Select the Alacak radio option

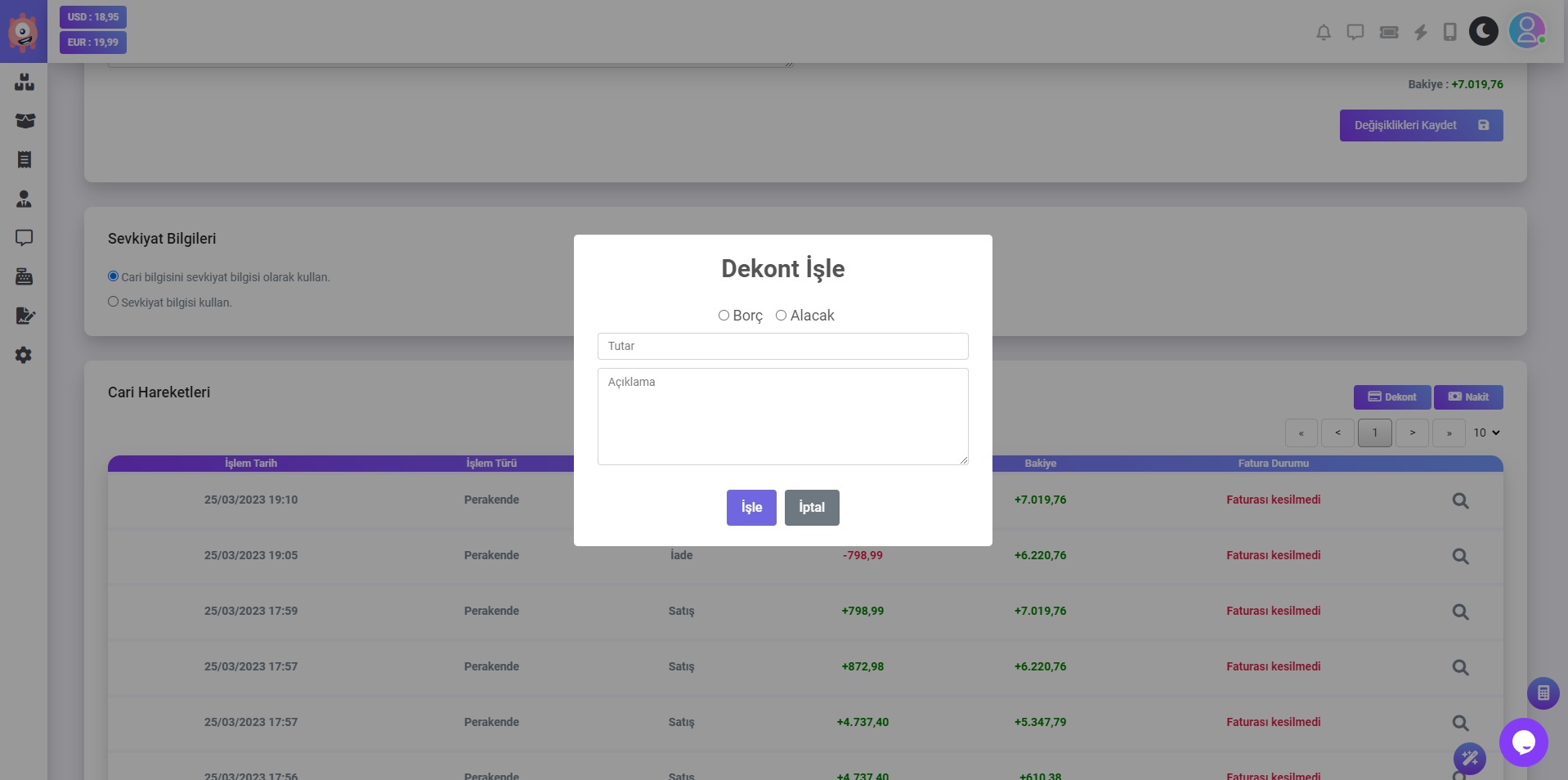(x=781, y=316)
